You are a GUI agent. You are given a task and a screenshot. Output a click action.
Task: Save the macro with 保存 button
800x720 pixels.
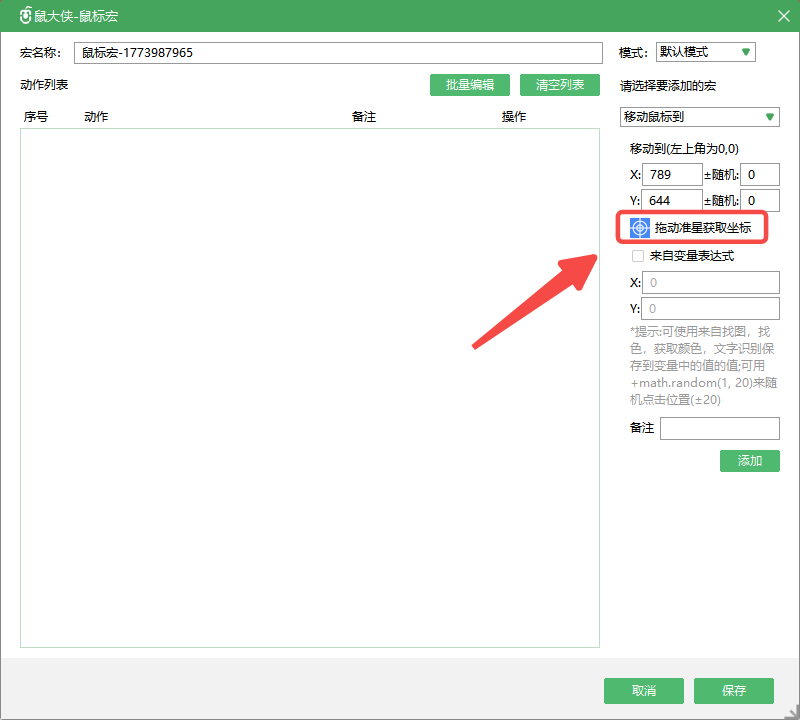click(733, 690)
